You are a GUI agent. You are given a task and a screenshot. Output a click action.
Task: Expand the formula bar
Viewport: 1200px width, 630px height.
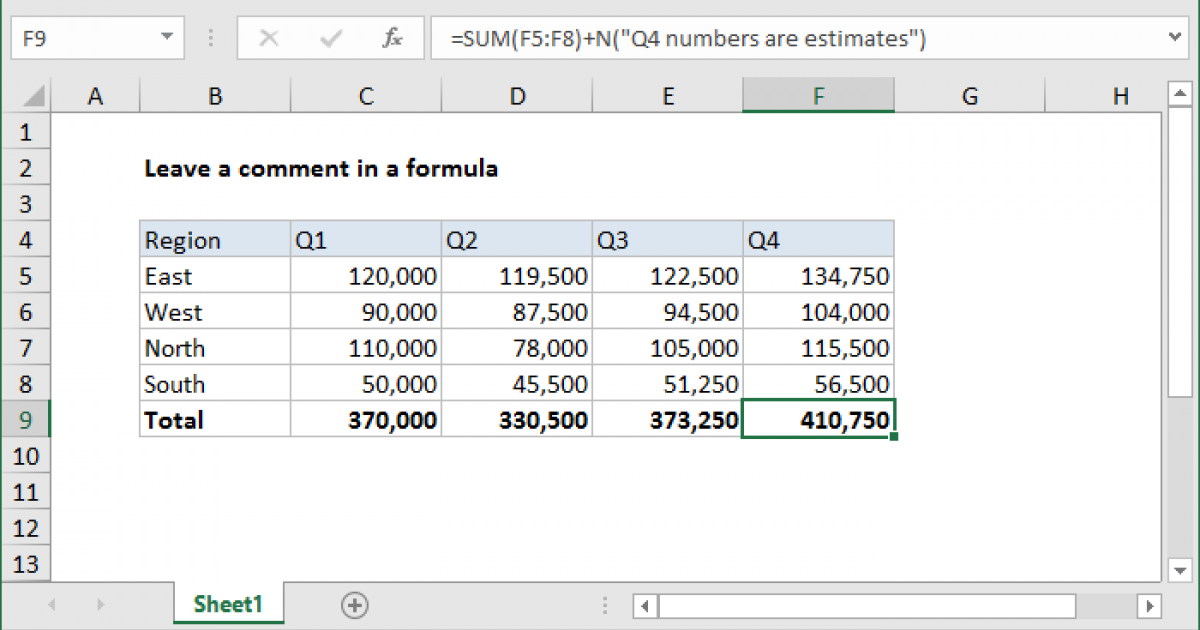(1177, 38)
